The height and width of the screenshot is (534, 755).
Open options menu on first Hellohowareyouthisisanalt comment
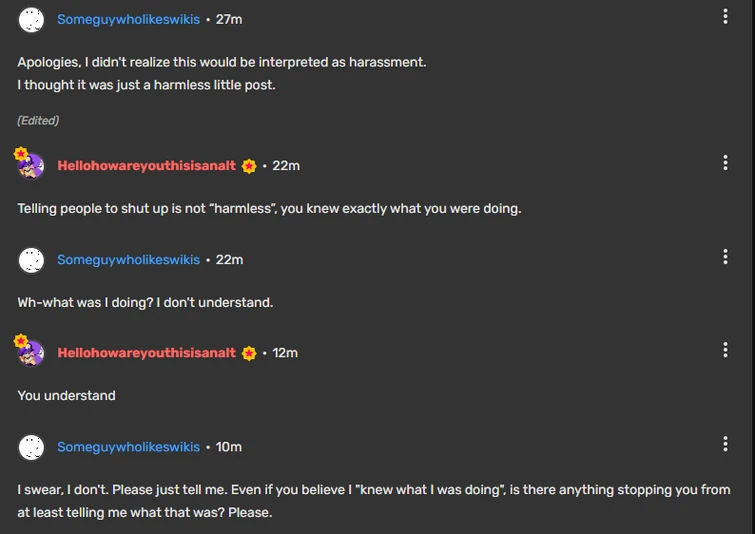click(x=725, y=163)
